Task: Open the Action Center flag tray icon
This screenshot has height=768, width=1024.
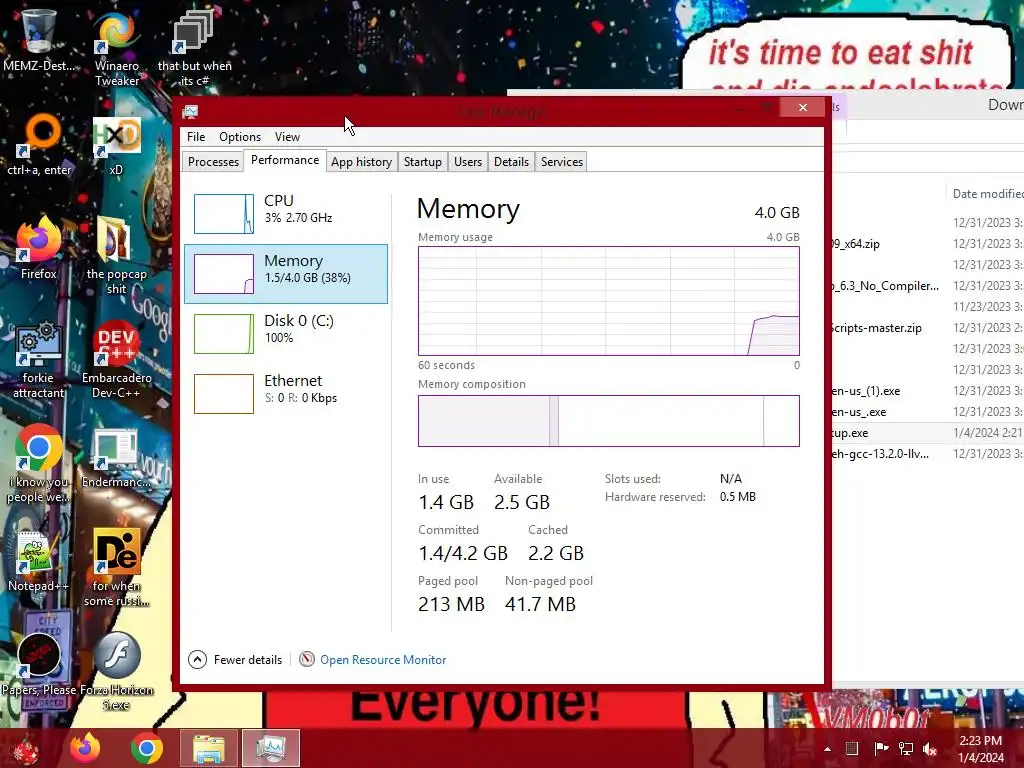Action: pos(881,748)
